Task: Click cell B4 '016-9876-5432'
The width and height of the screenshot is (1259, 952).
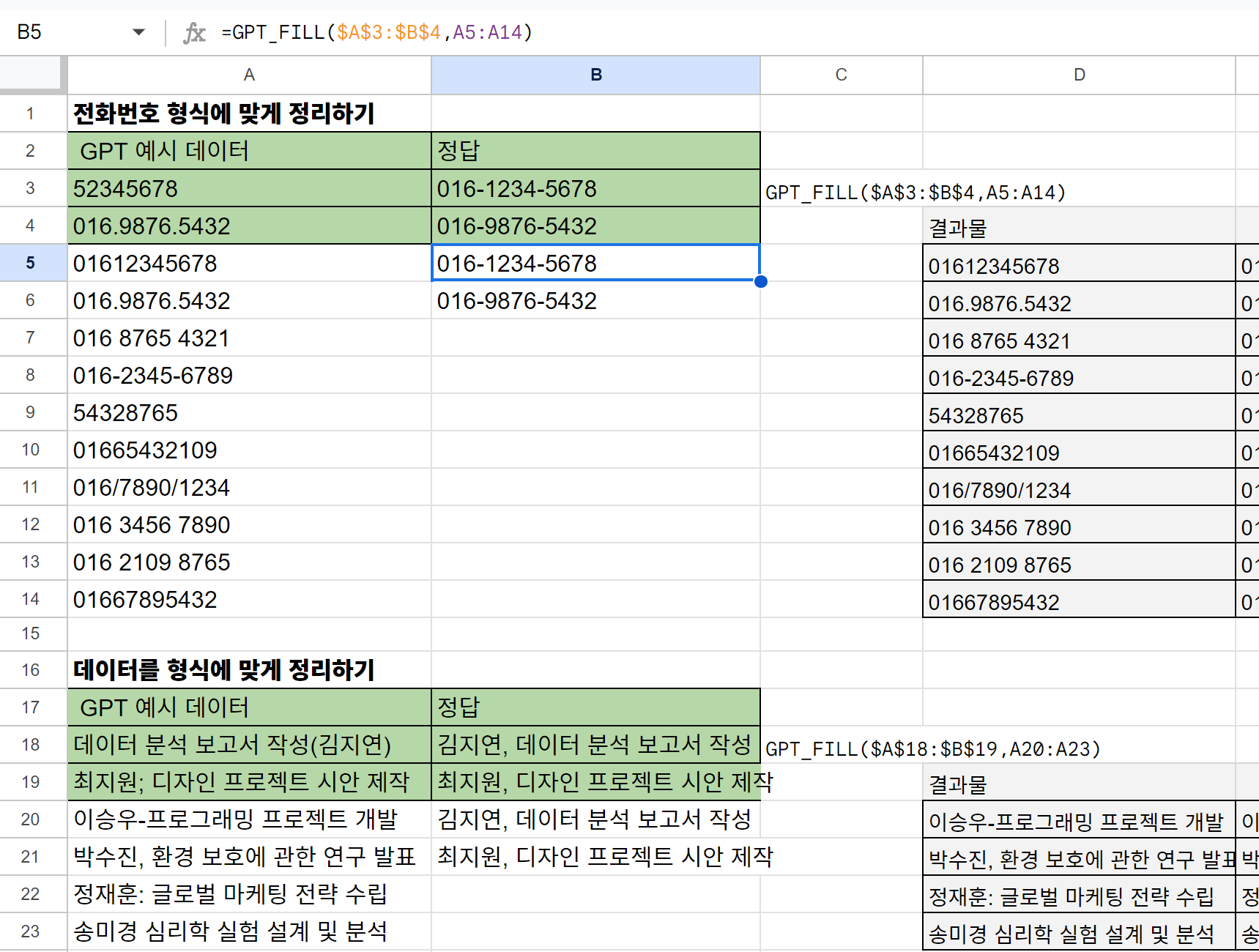Action: pyautogui.click(x=595, y=226)
